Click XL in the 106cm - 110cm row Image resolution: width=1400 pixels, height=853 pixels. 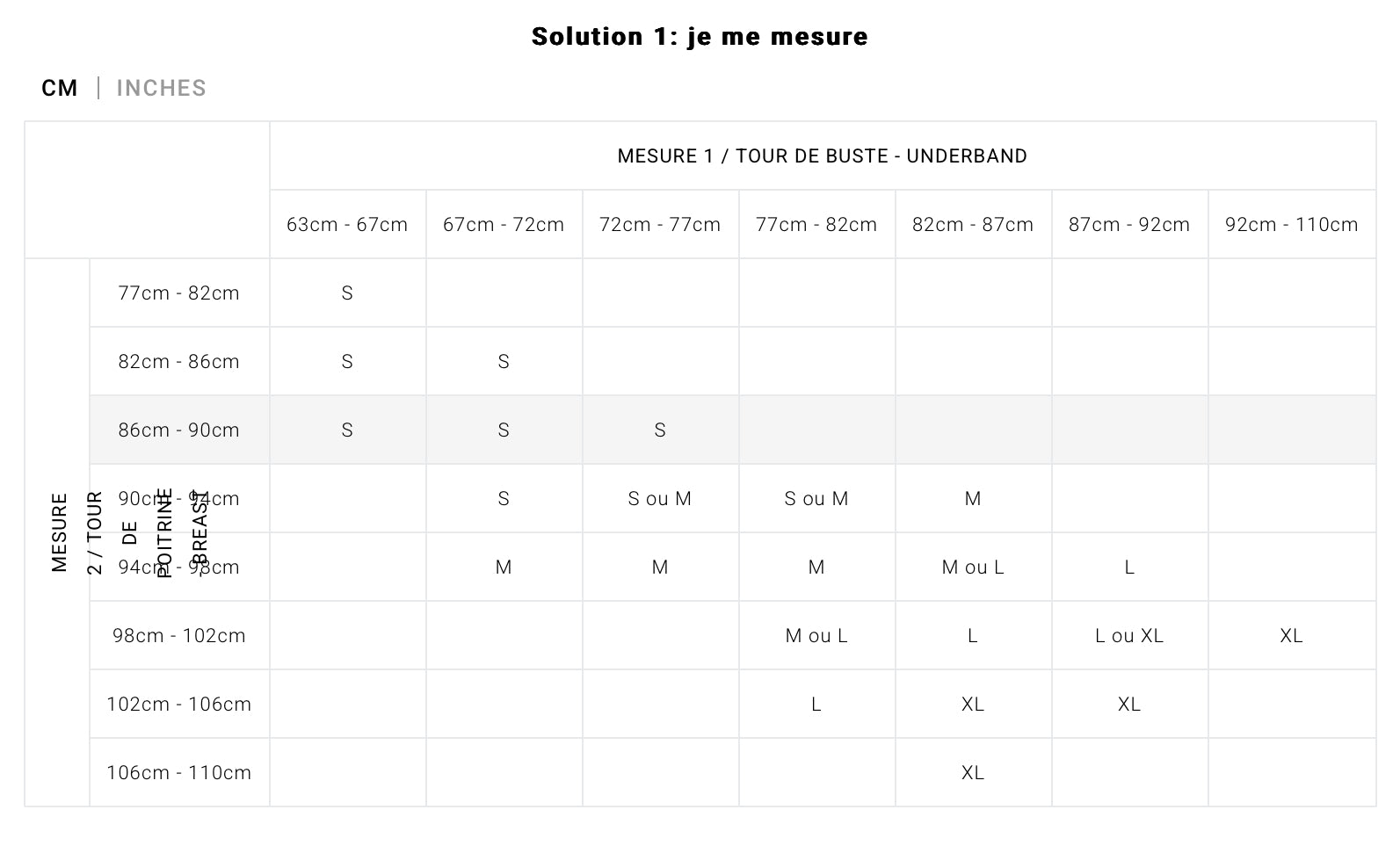972,772
